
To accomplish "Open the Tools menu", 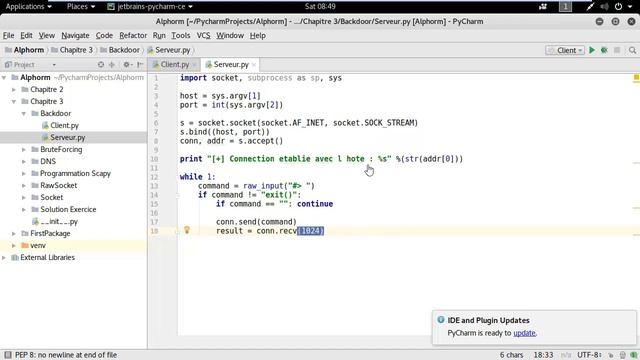I will coord(180,36).
